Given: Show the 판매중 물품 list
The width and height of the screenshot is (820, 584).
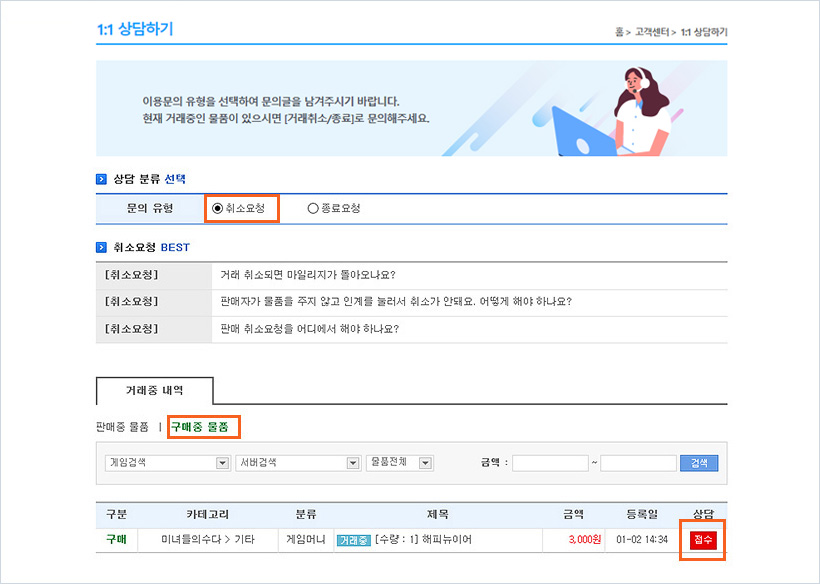Looking at the screenshot, I should point(122,427).
